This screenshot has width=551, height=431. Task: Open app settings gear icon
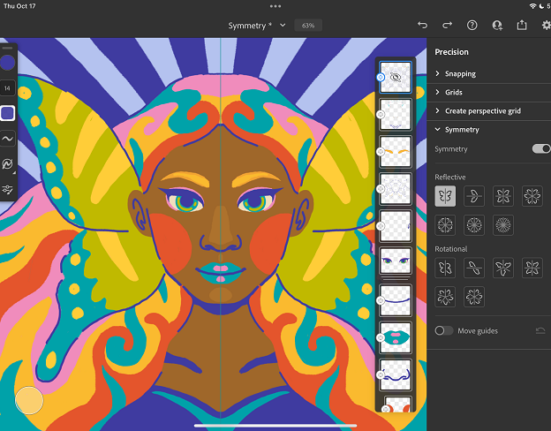[x=546, y=25]
